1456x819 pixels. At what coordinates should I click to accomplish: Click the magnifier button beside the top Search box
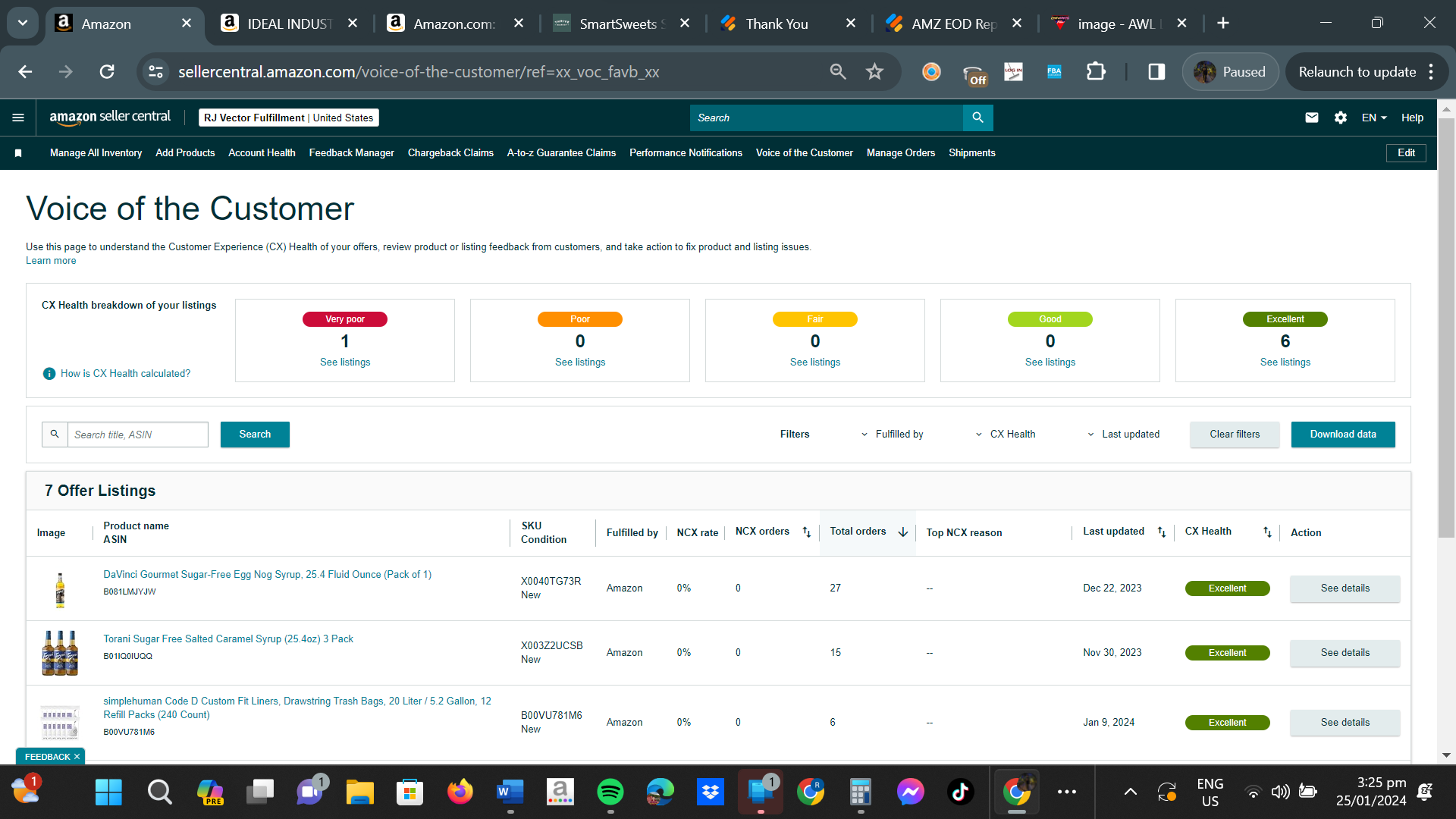977,118
